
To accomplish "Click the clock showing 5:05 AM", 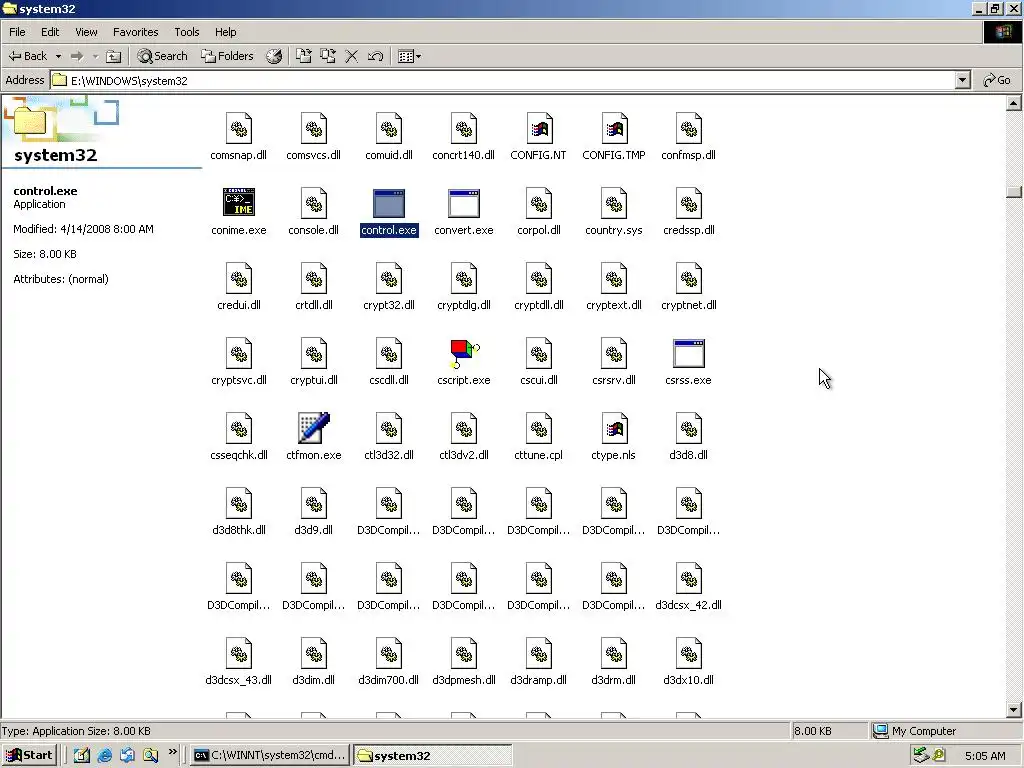I will point(985,756).
